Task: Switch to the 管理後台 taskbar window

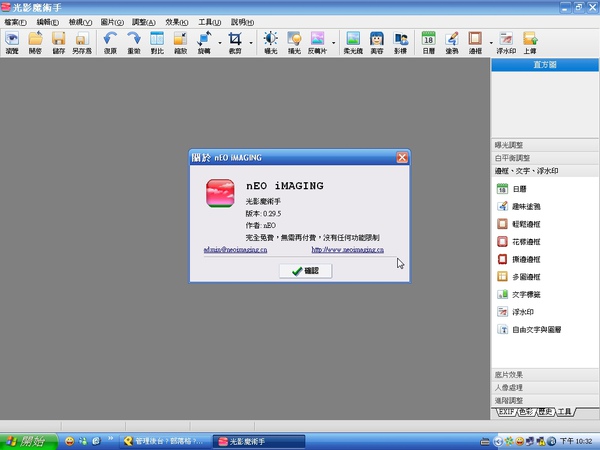Action: pos(165,441)
